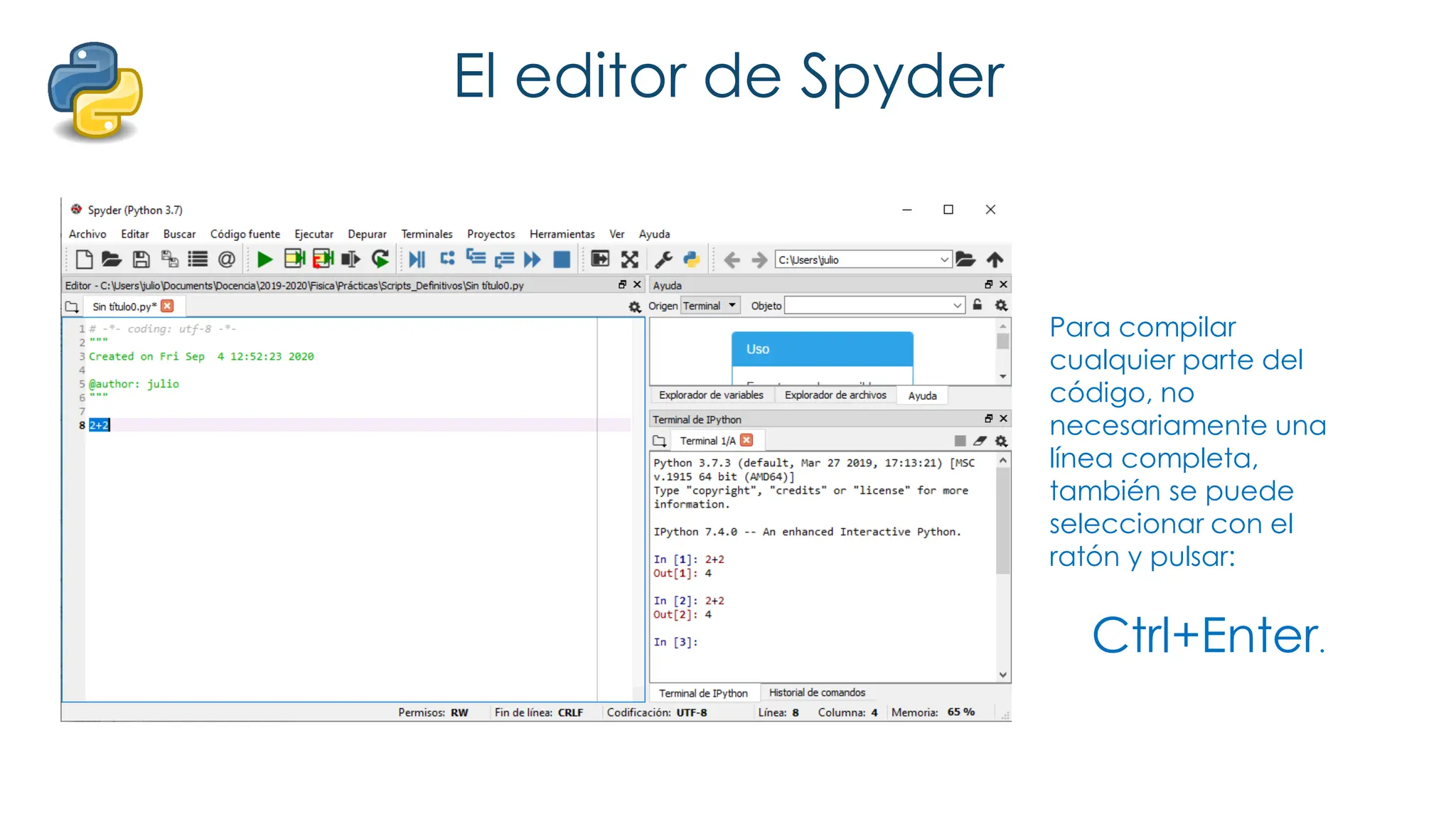The width and height of the screenshot is (1456, 819).
Task: Go back to previous directory
Action: (x=732, y=260)
